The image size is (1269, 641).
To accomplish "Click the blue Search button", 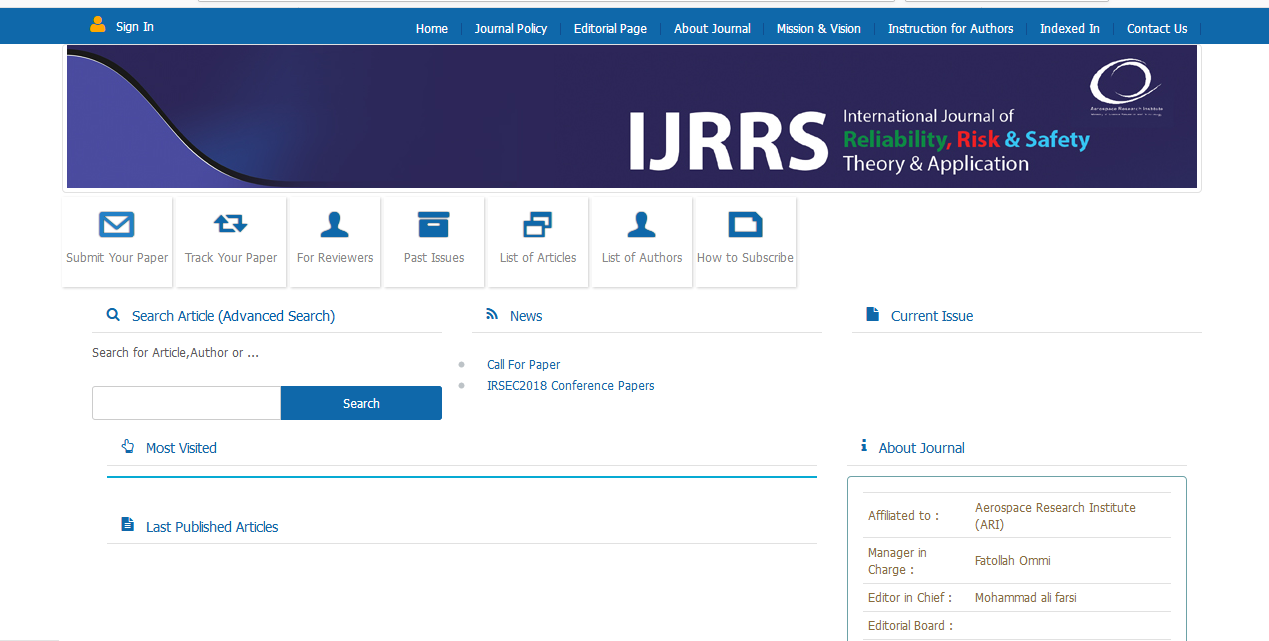I will point(361,403).
